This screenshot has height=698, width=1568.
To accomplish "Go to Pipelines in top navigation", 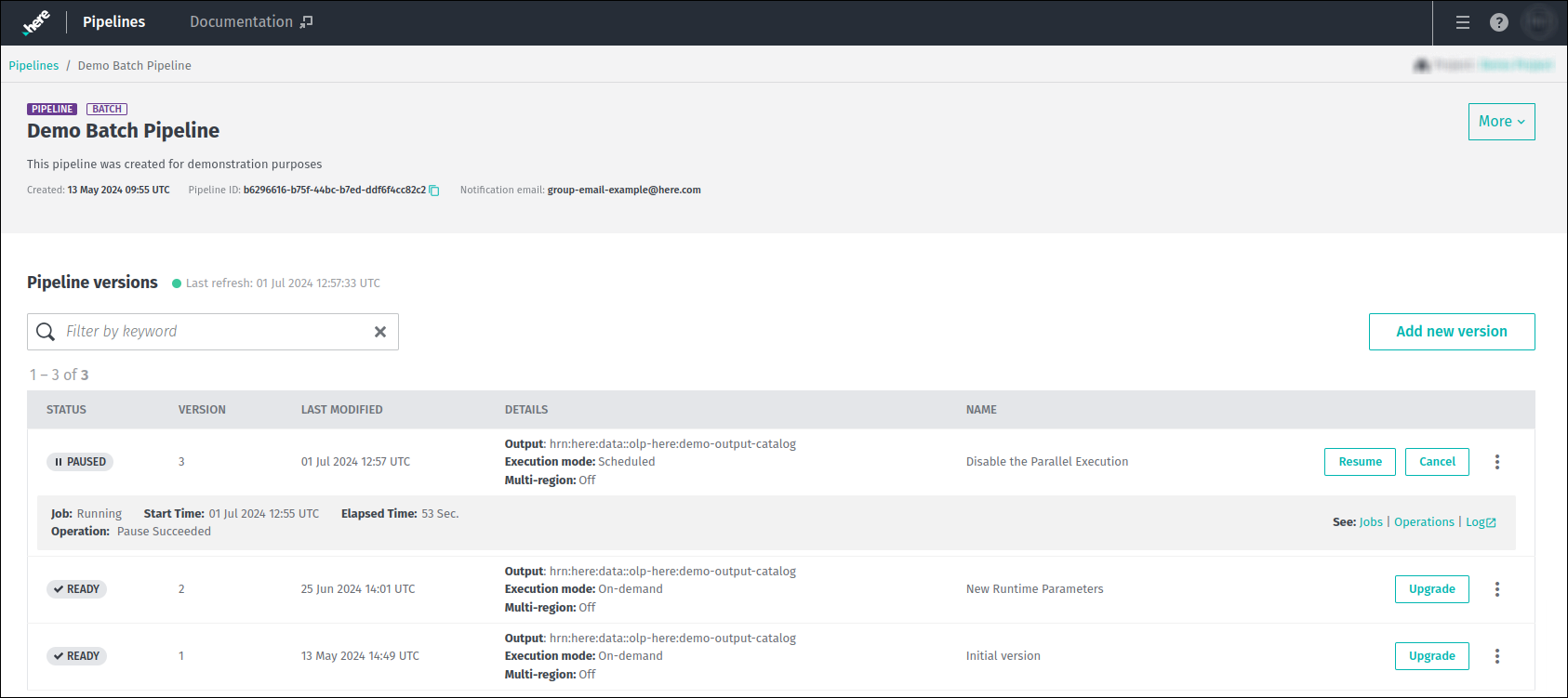I will 113,22.
